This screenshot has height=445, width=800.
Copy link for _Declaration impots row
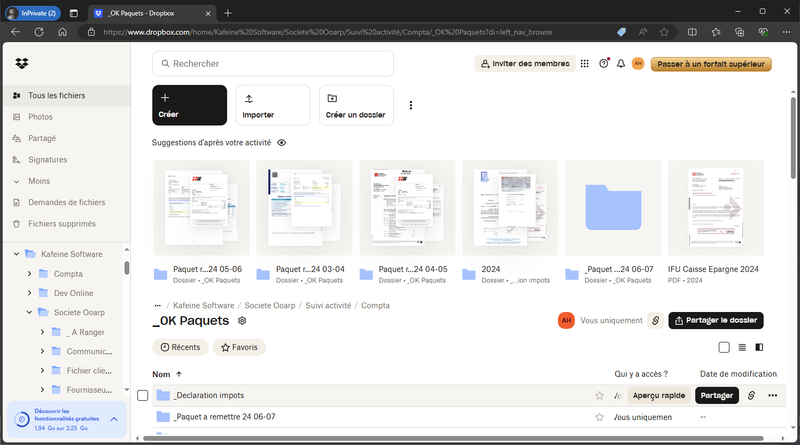751,395
